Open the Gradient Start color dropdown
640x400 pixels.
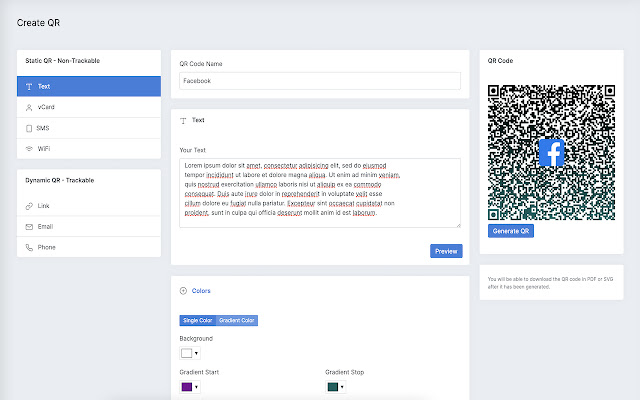[196, 386]
